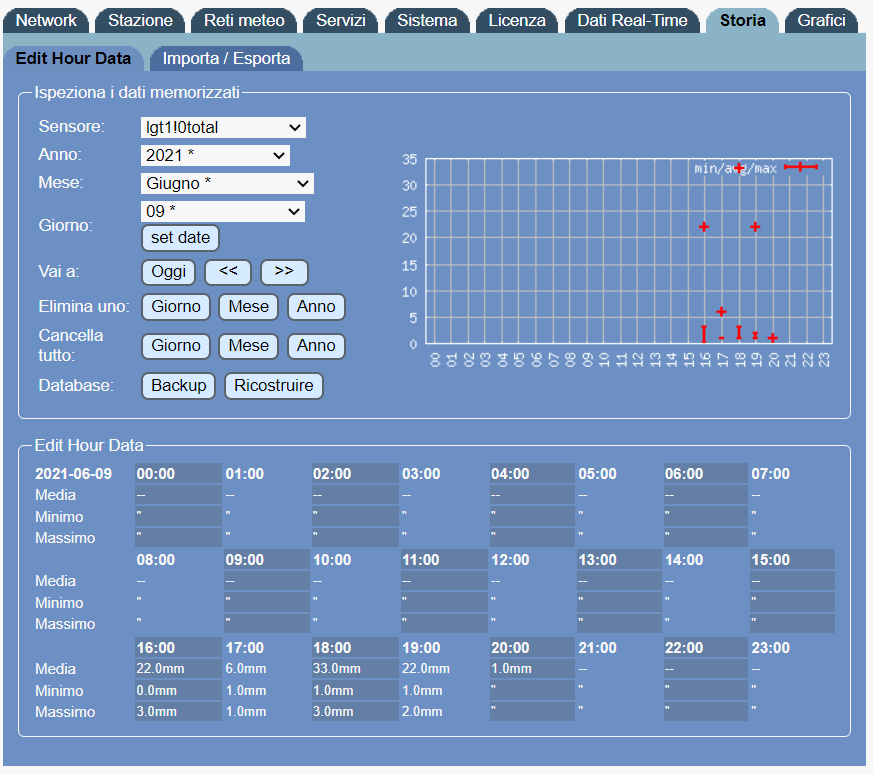Click Giorno in Elimina uno row
This screenshot has height=774, width=873.
click(x=176, y=307)
